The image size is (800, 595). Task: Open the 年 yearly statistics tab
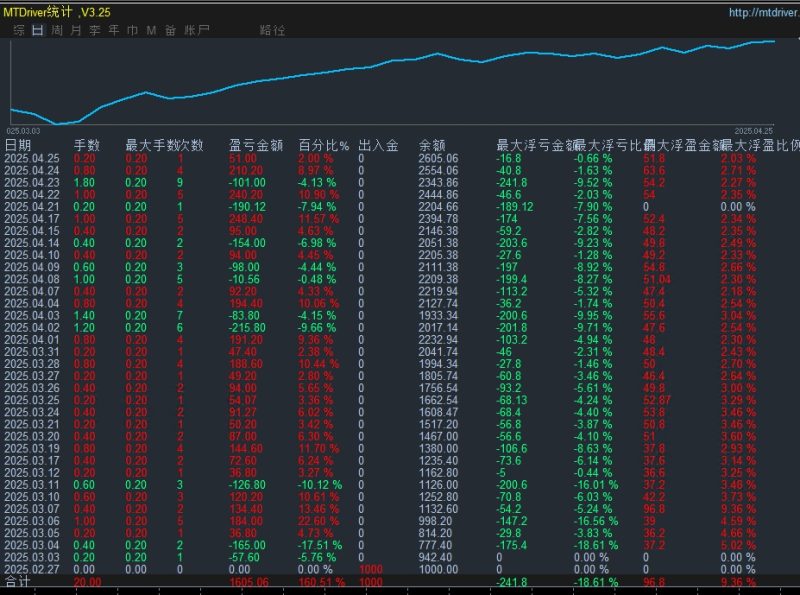114,31
